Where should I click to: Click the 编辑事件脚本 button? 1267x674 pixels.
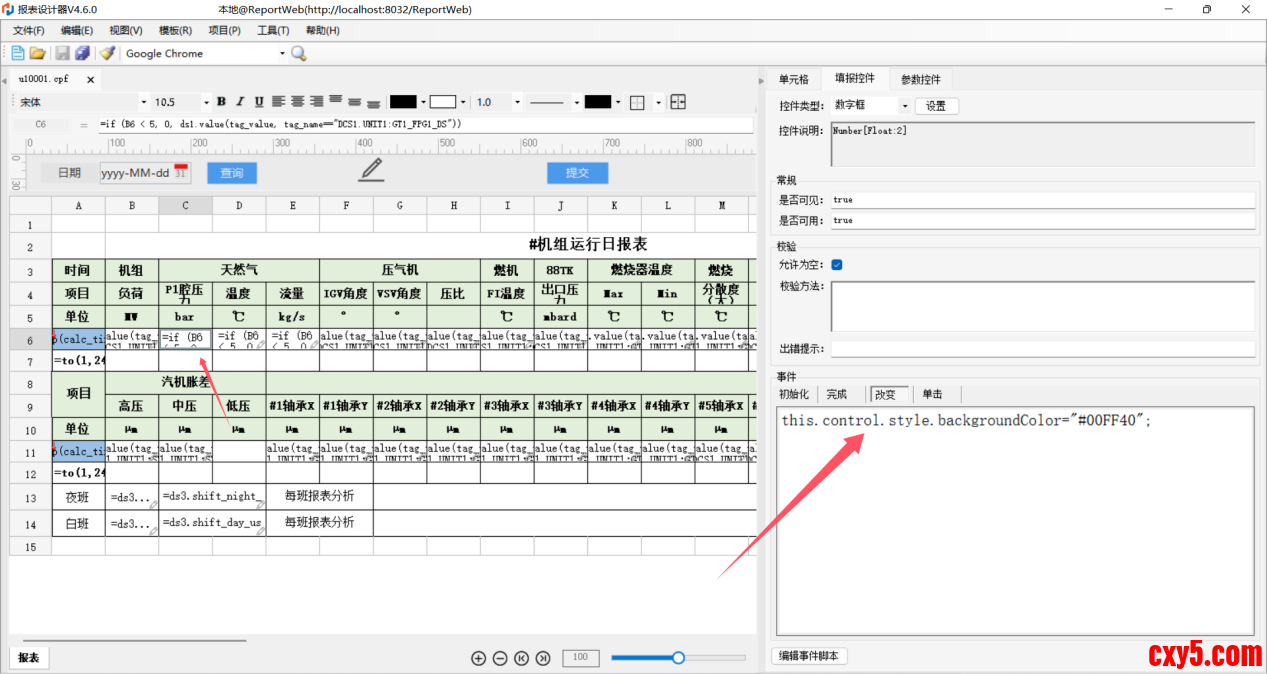tap(810, 656)
